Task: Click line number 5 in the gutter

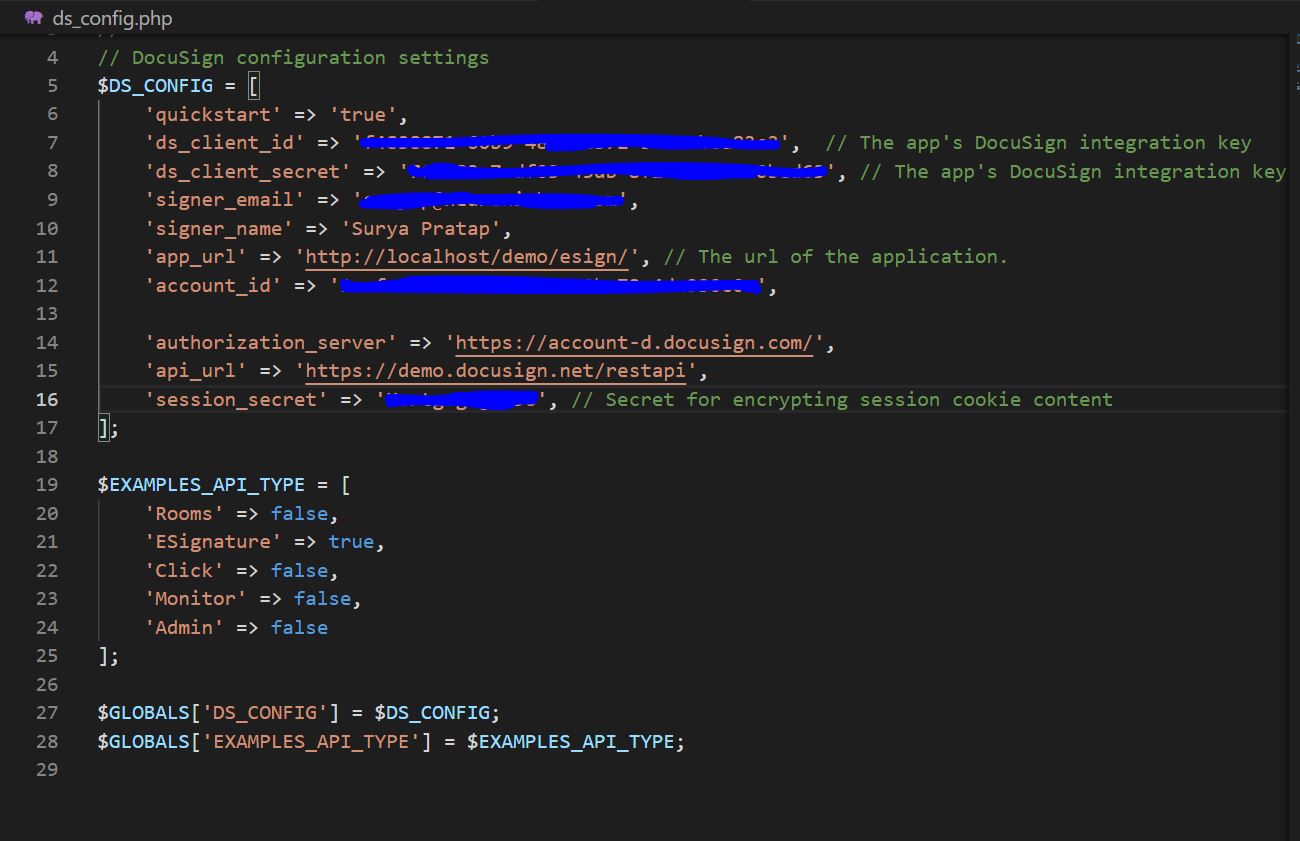Action: point(52,86)
